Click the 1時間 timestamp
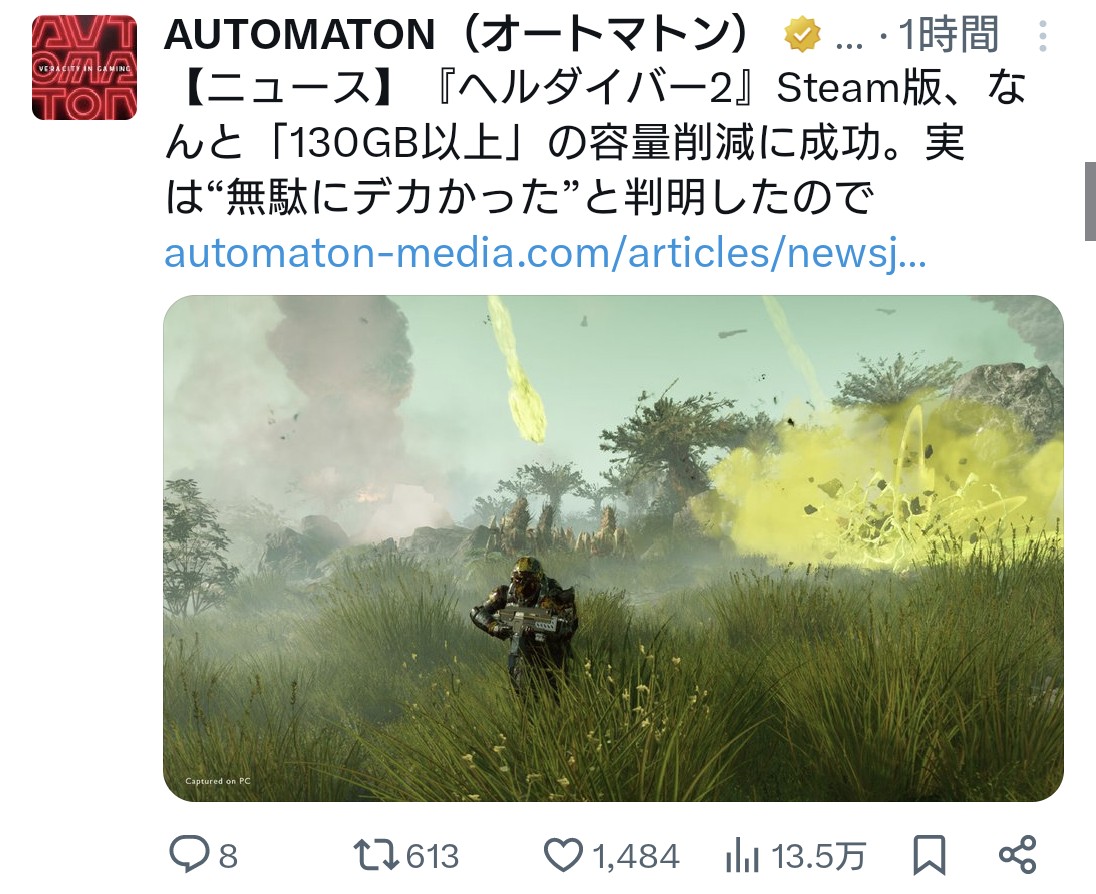Viewport: 1096px width, 894px height. click(x=948, y=35)
